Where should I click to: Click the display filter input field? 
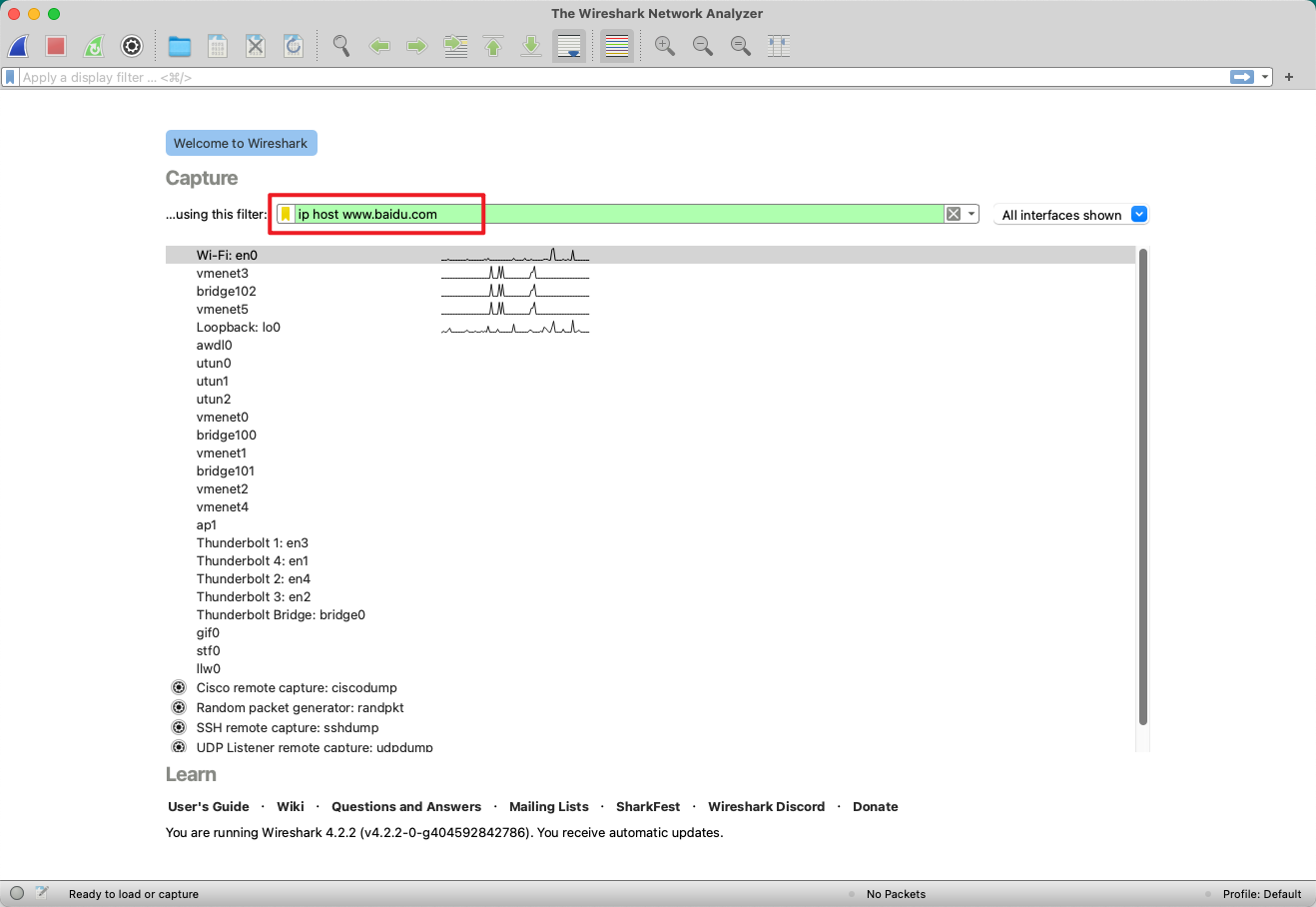pyautogui.click(x=624, y=77)
